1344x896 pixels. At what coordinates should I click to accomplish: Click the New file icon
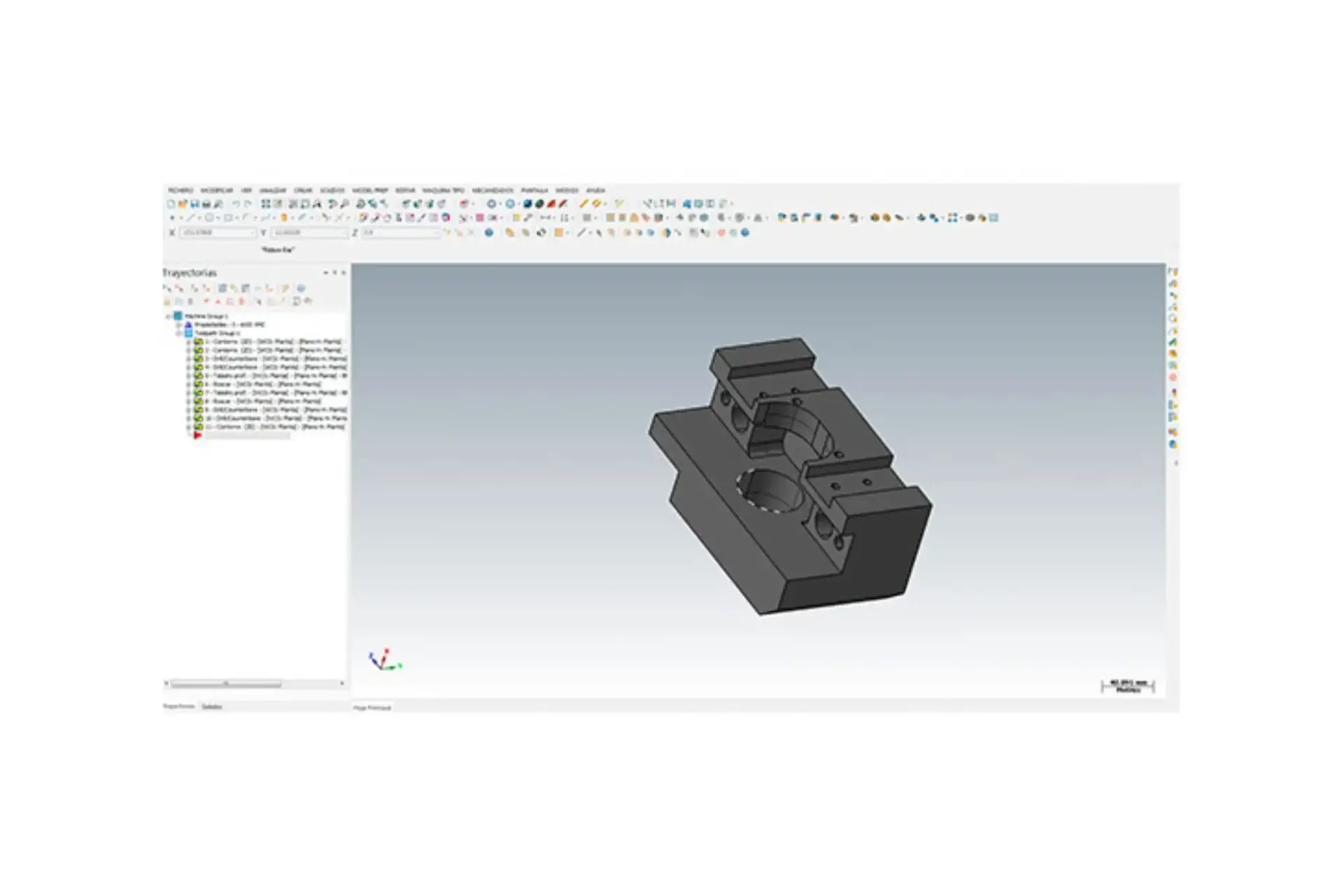[x=171, y=204]
